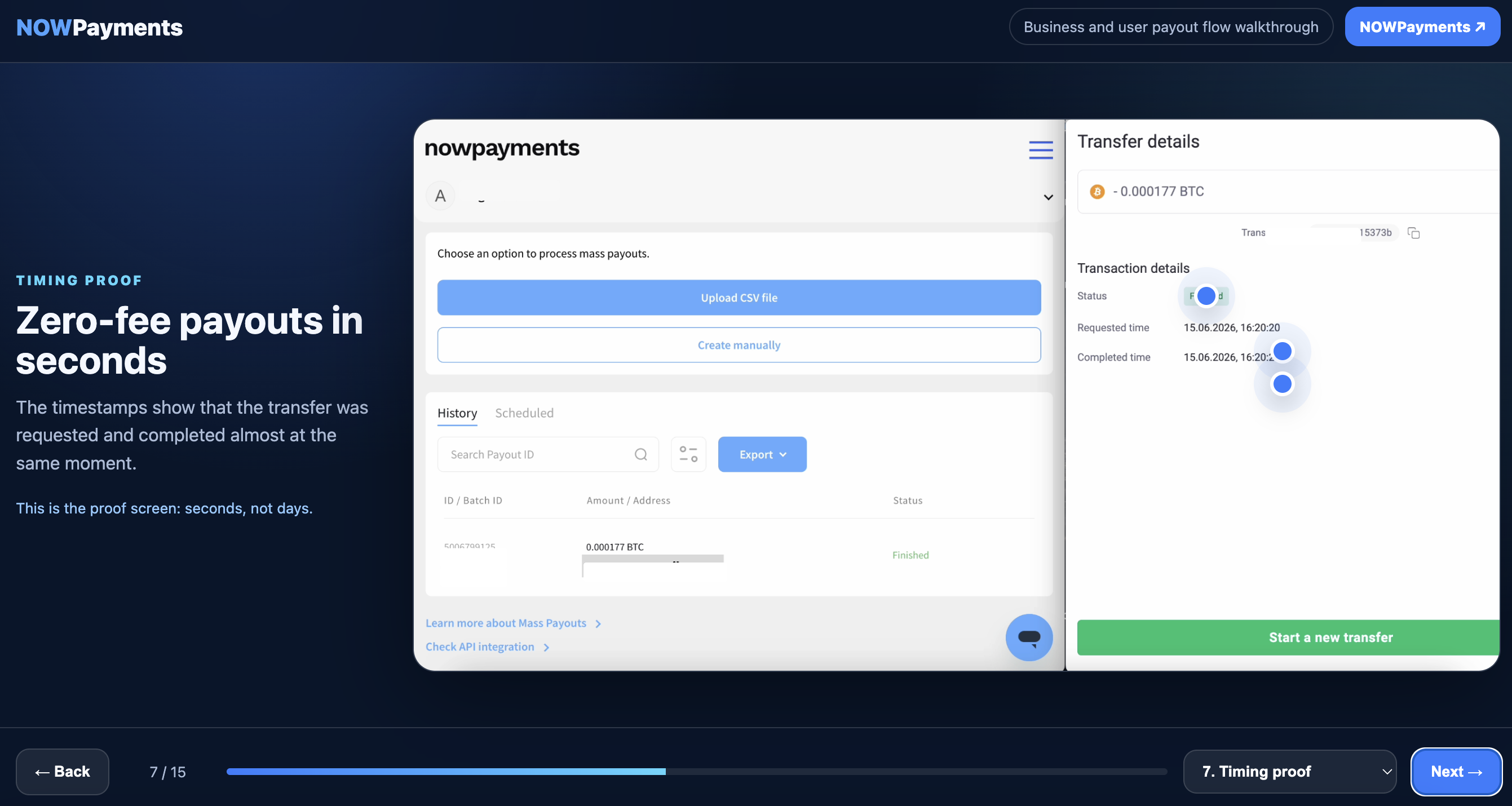The image size is (1512, 806).
Task: Focus the Search Payout ID field
Action: [547, 454]
